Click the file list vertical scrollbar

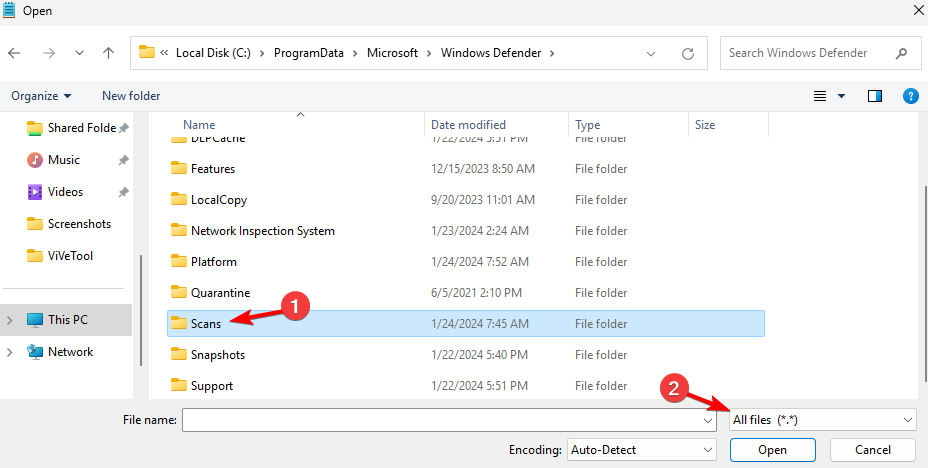(x=924, y=284)
